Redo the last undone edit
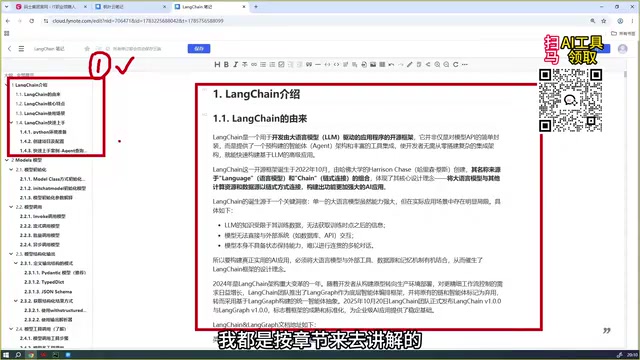Image resolution: width=640 pixels, height=360 pixels. click(x=400, y=64)
